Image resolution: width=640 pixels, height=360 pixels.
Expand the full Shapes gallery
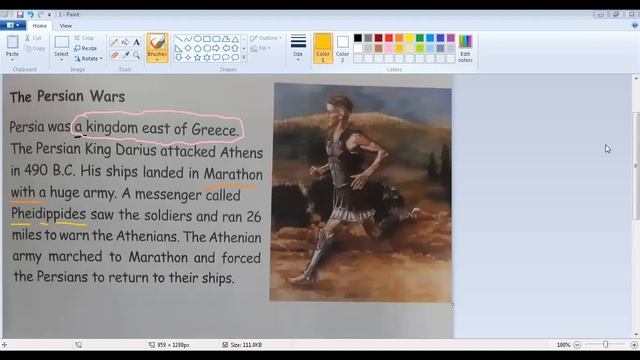(244, 58)
